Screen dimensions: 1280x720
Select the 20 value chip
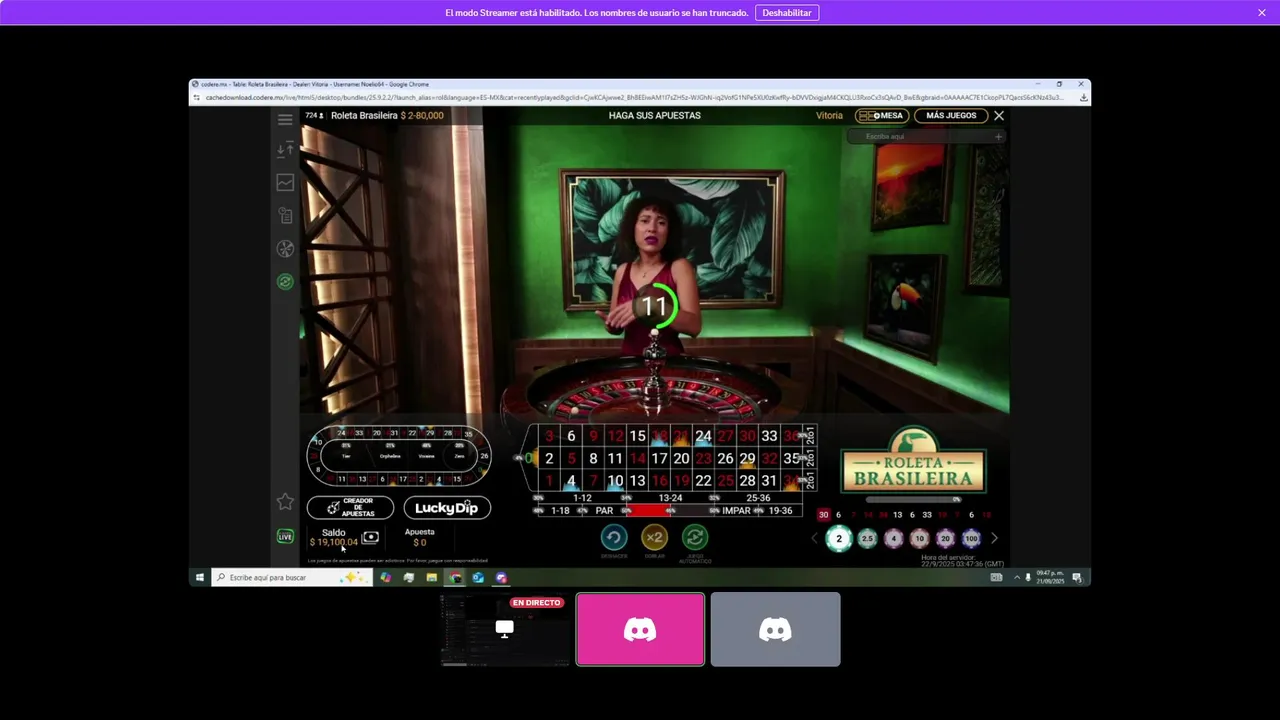pyautogui.click(x=945, y=539)
